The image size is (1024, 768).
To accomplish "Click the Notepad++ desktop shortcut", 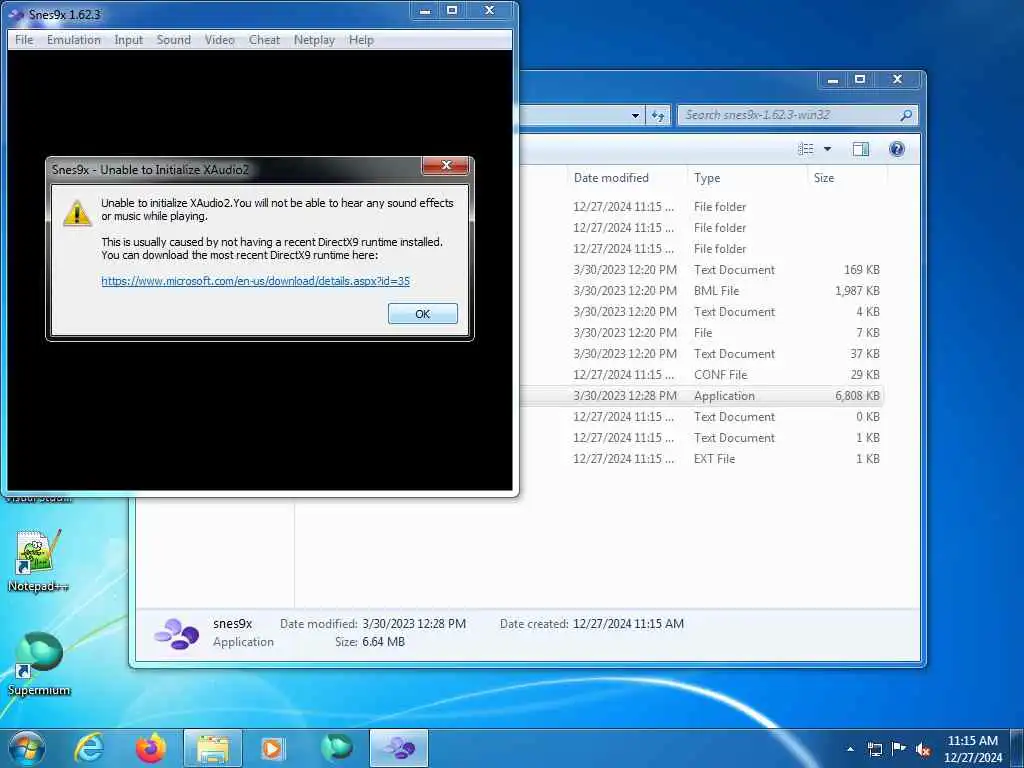I will click(x=38, y=561).
